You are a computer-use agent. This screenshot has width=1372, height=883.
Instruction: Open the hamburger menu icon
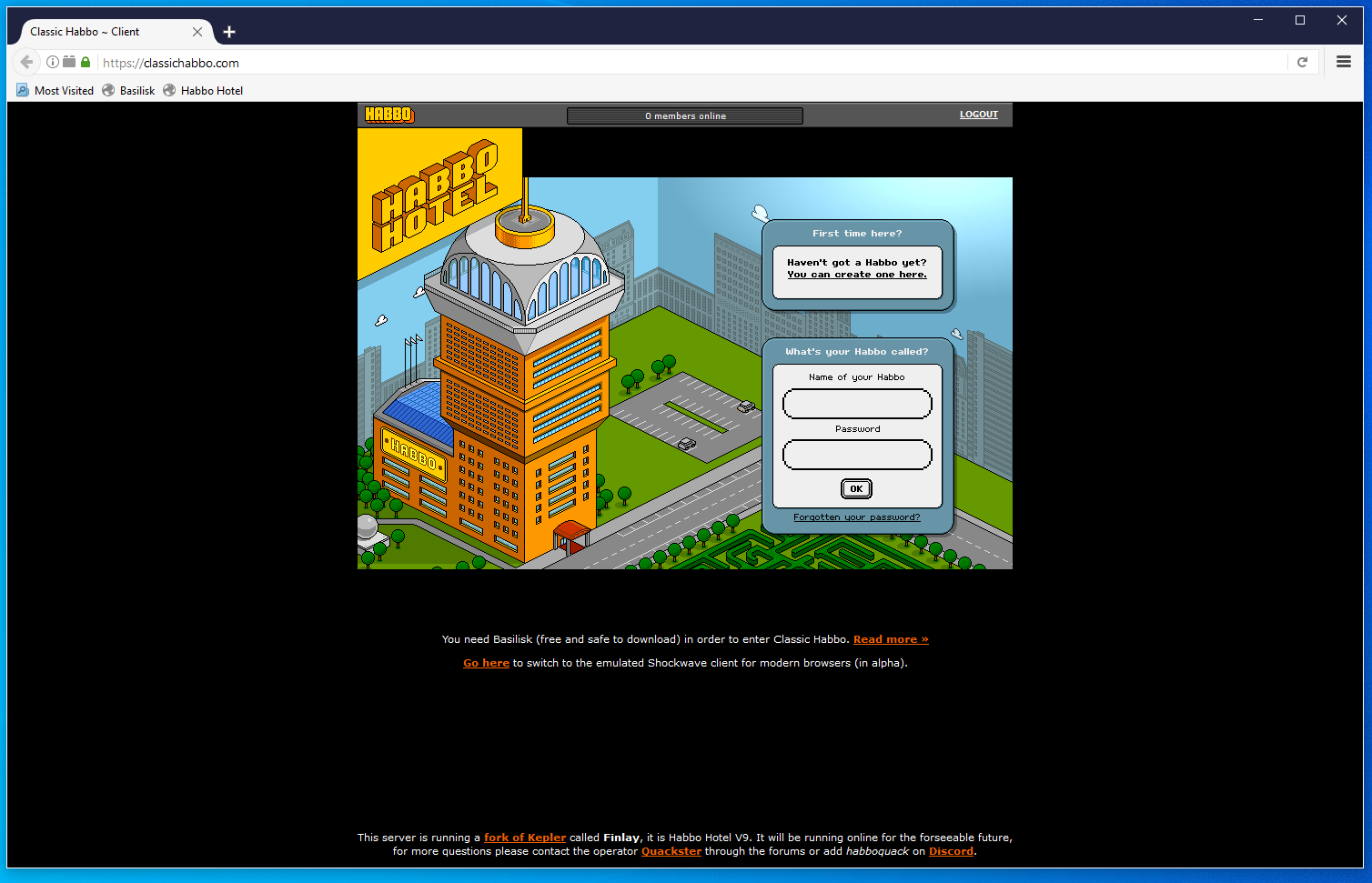tap(1343, 62)
